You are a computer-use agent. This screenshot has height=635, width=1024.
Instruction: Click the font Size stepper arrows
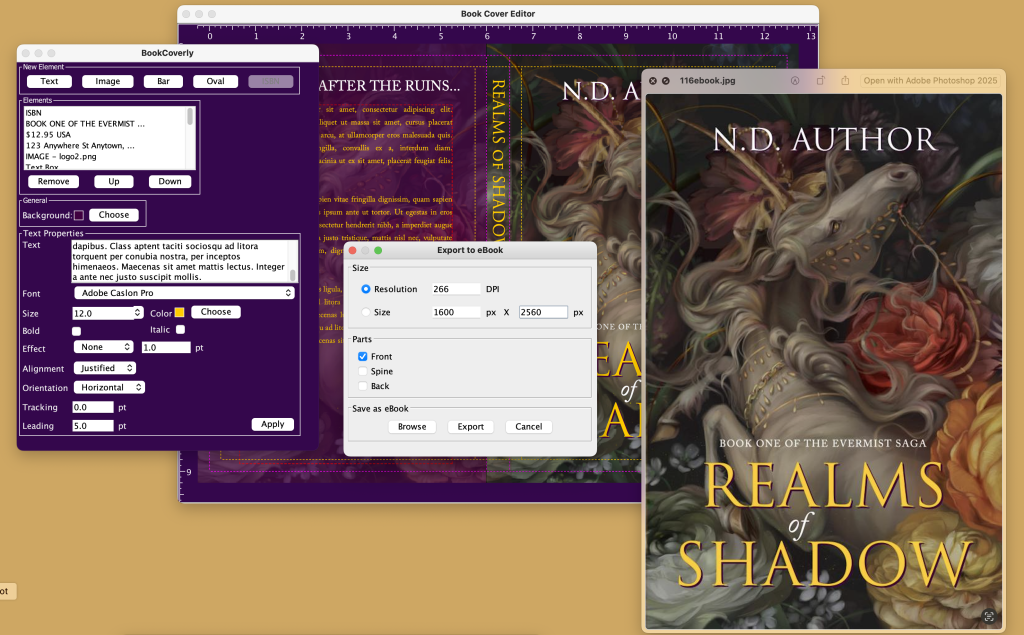click(x=138, y=313)
